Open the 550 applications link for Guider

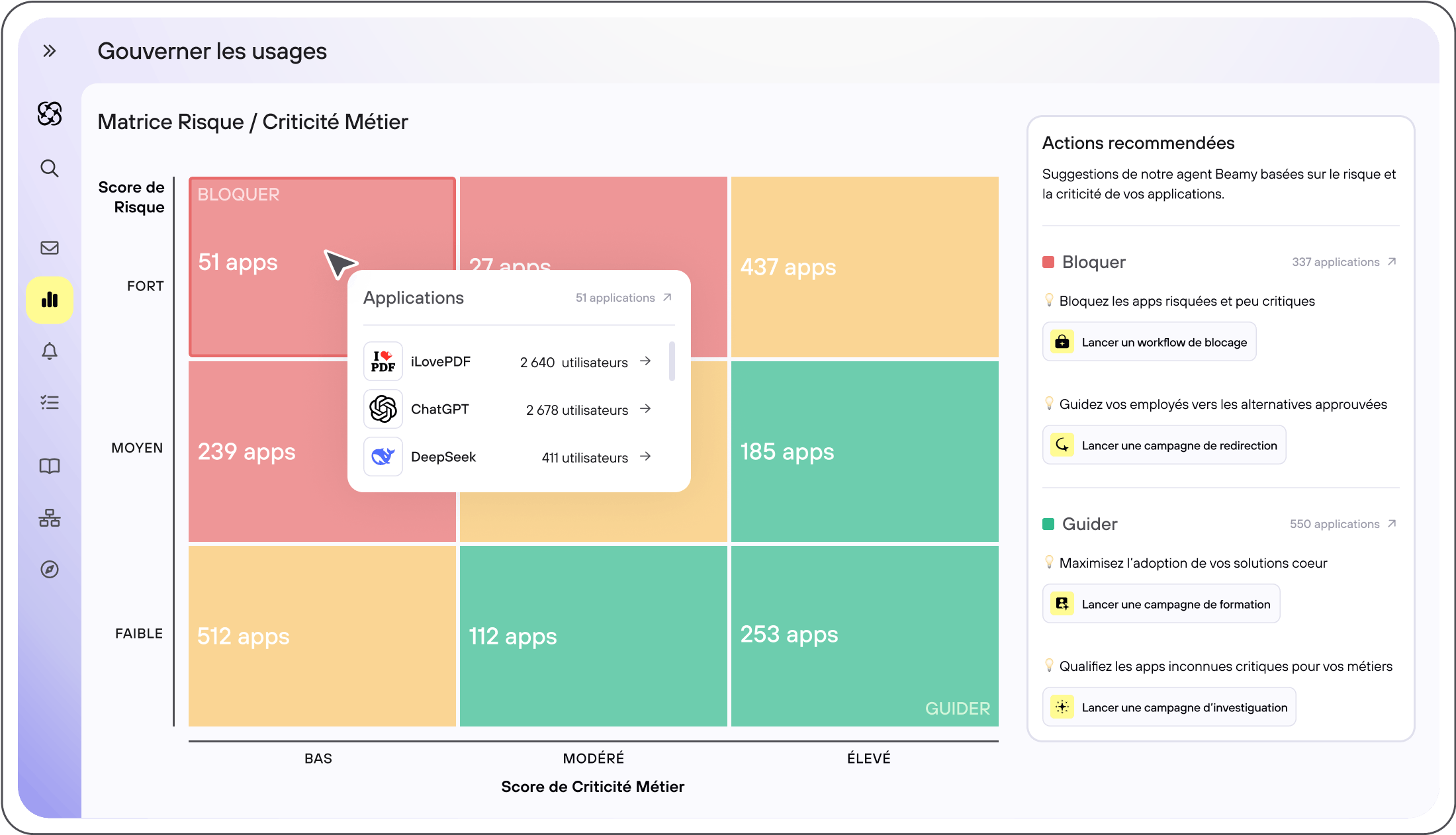tap(1342, 524)
